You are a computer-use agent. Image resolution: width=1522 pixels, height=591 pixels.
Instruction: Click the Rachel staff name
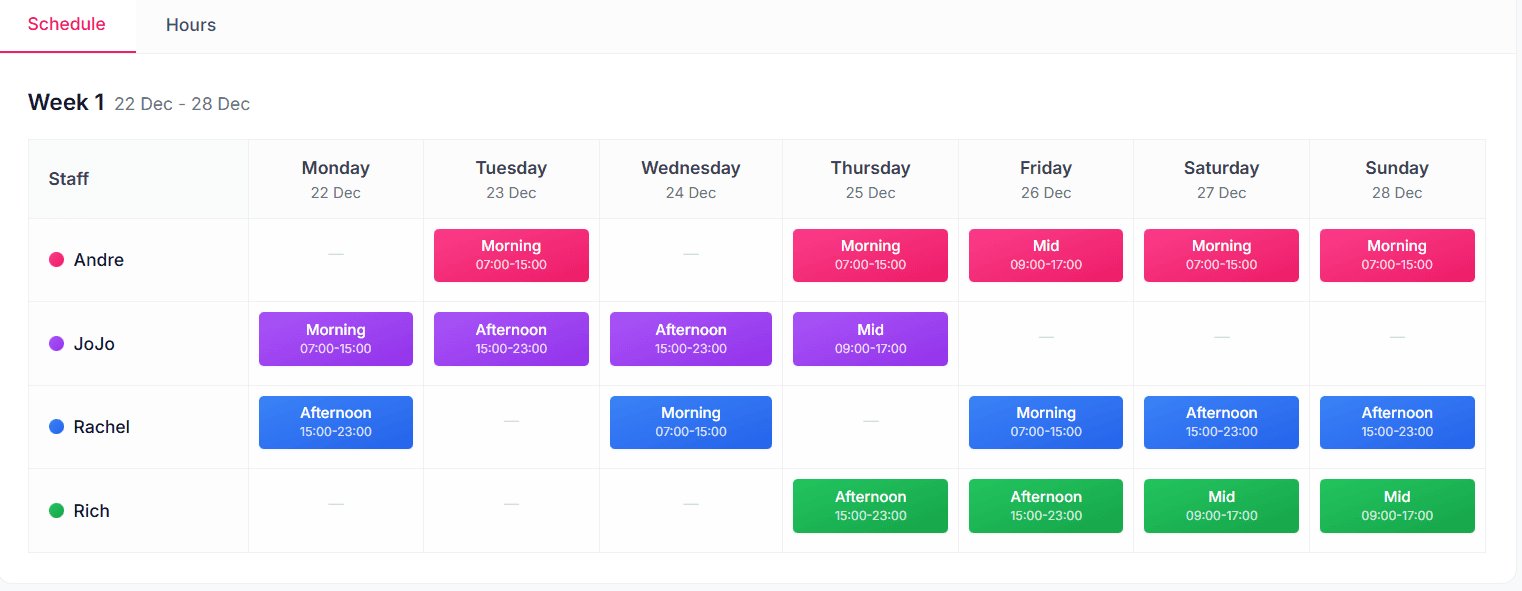(x=102, y=427)
